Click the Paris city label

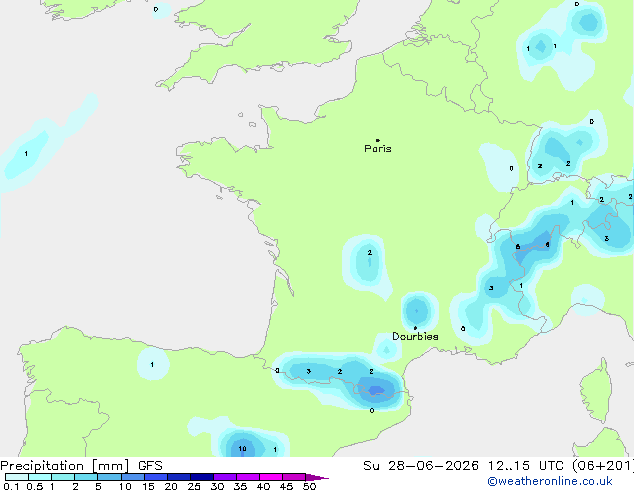378,149
